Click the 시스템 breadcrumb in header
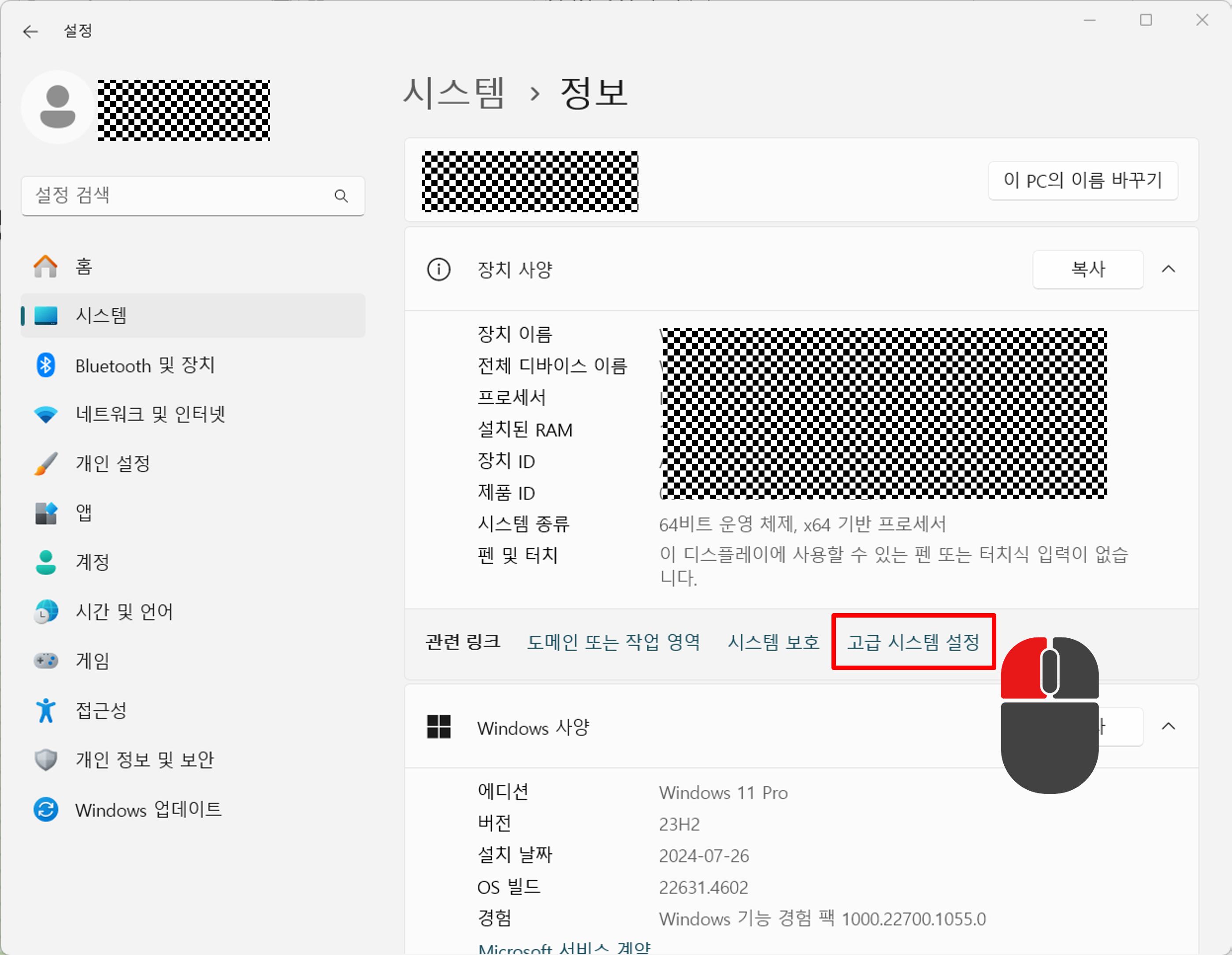 point(453,93)
